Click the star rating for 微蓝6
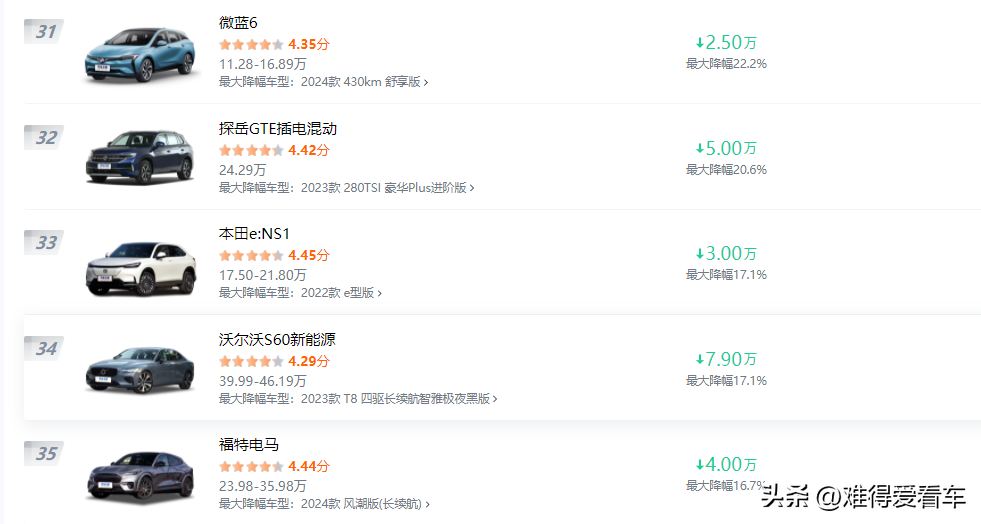The image size is (981, 524). click(x=251, y=45)
